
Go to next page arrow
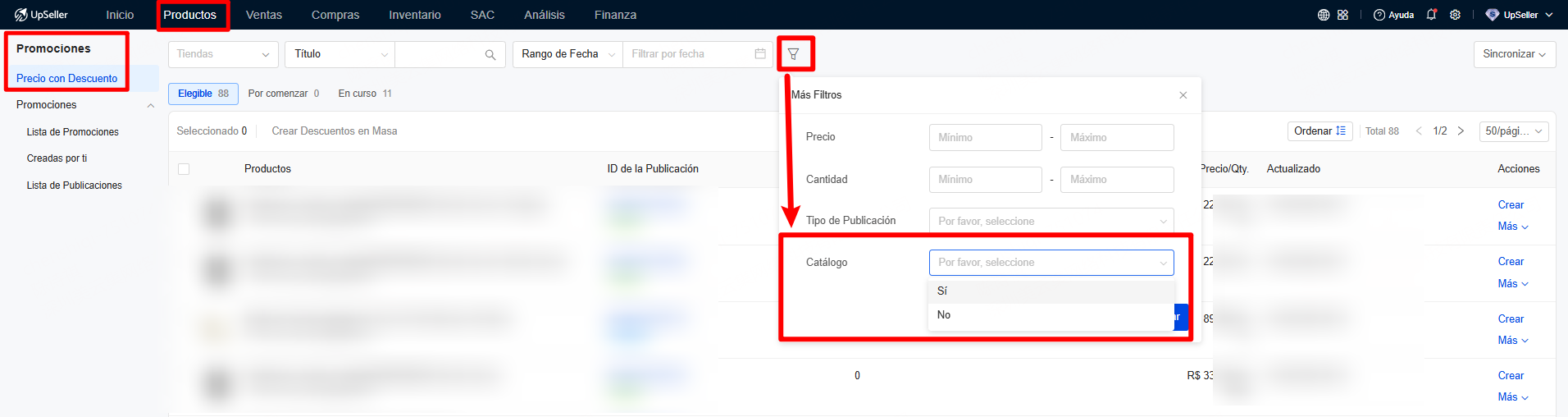click(1461, 131)
